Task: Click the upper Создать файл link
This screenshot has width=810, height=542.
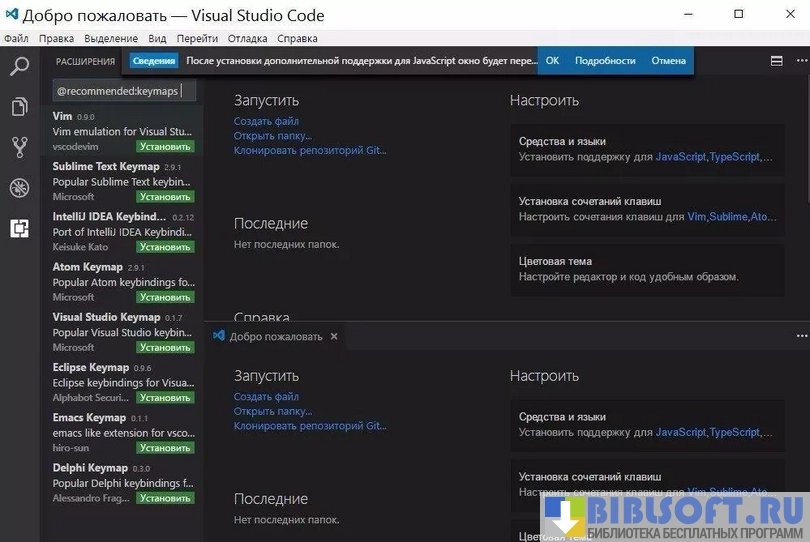Action: point(266,121)
